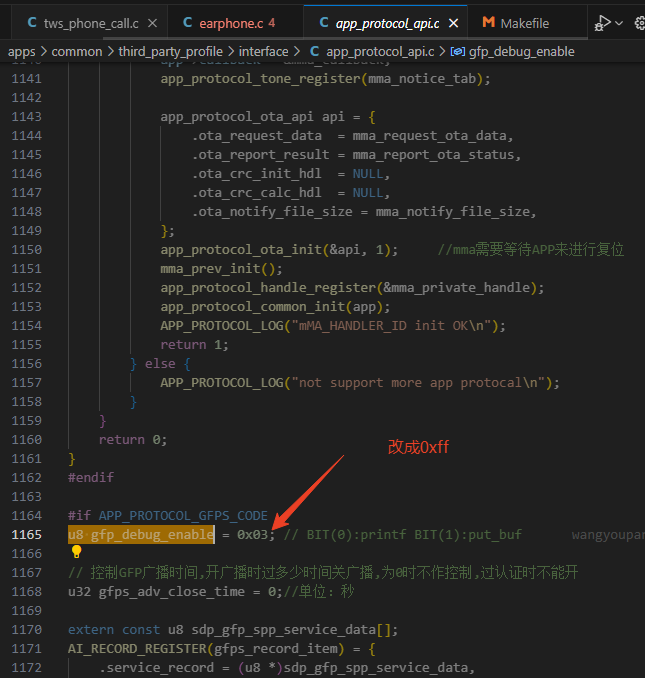Click .ota_request_data field on line 1144
645x678 pixels.
click(257, 136)
